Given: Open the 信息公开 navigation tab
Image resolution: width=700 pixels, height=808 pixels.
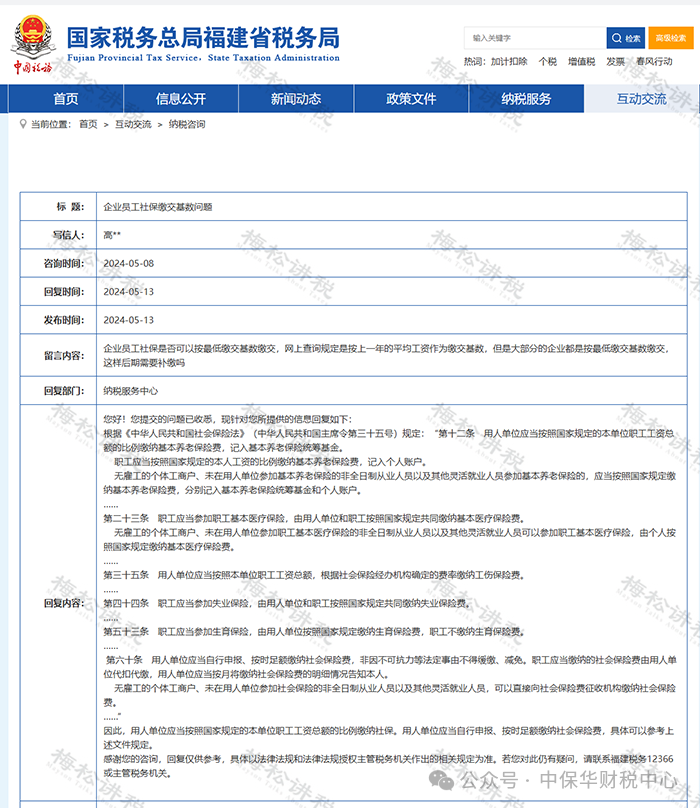Looking at the screenshot, I should (181, 98).
